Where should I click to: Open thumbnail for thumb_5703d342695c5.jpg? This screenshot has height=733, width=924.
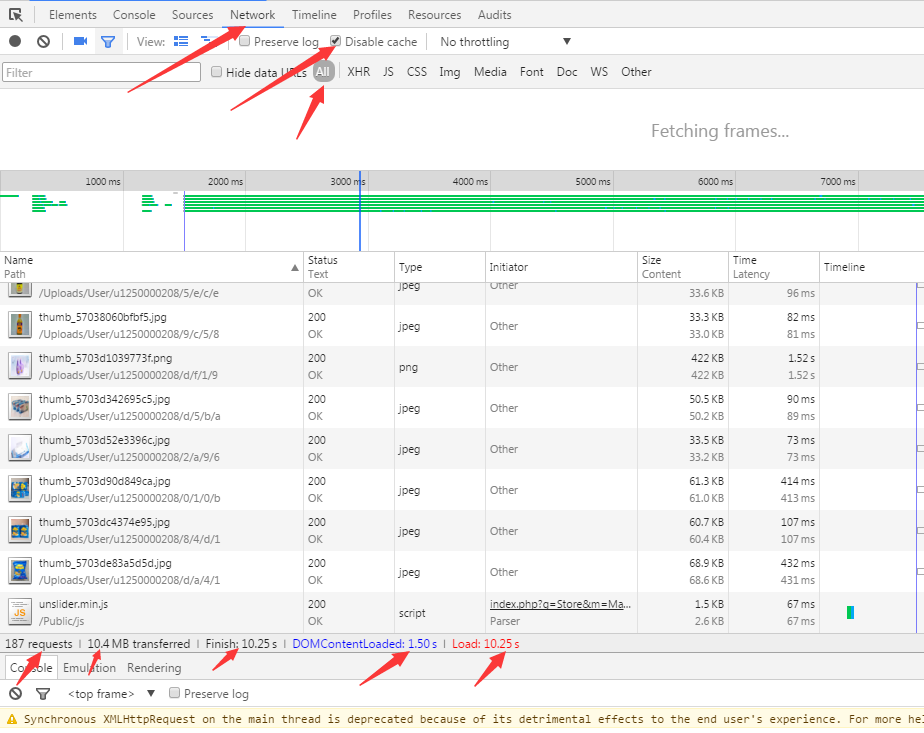(19, 407)
